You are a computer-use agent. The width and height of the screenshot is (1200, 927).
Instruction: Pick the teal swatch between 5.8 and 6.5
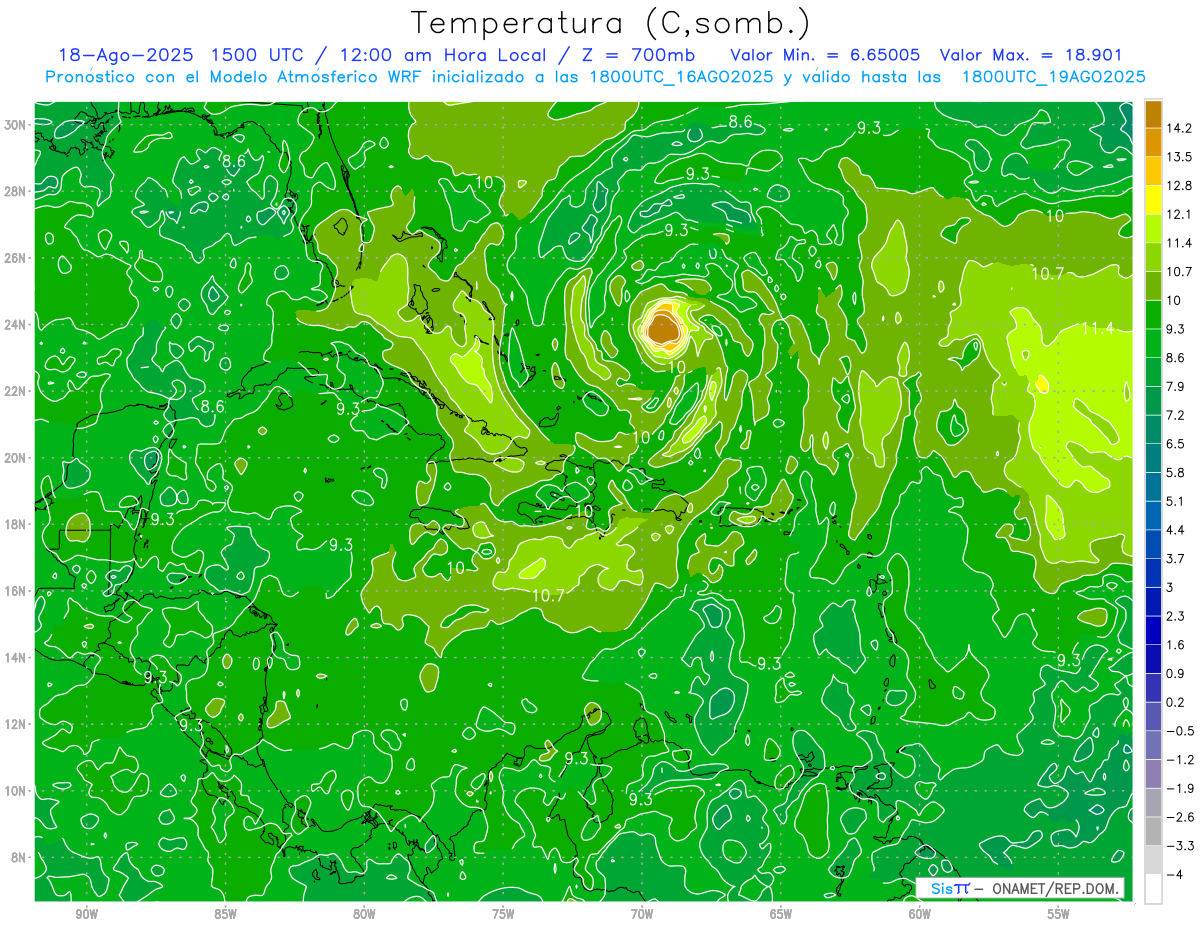click(x=1153, y=458)
